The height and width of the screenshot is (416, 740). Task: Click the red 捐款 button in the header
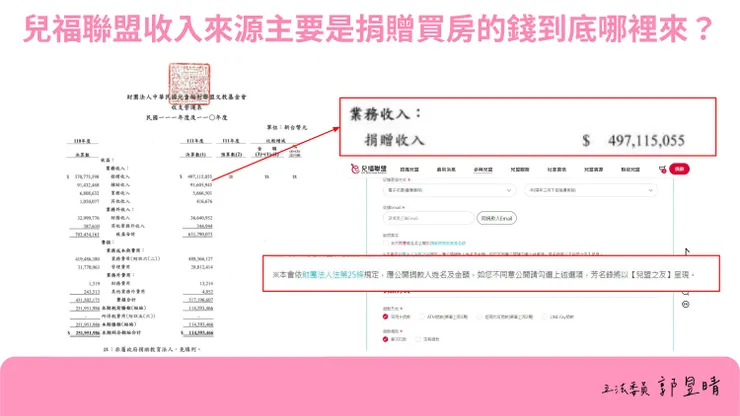point(679,169)
